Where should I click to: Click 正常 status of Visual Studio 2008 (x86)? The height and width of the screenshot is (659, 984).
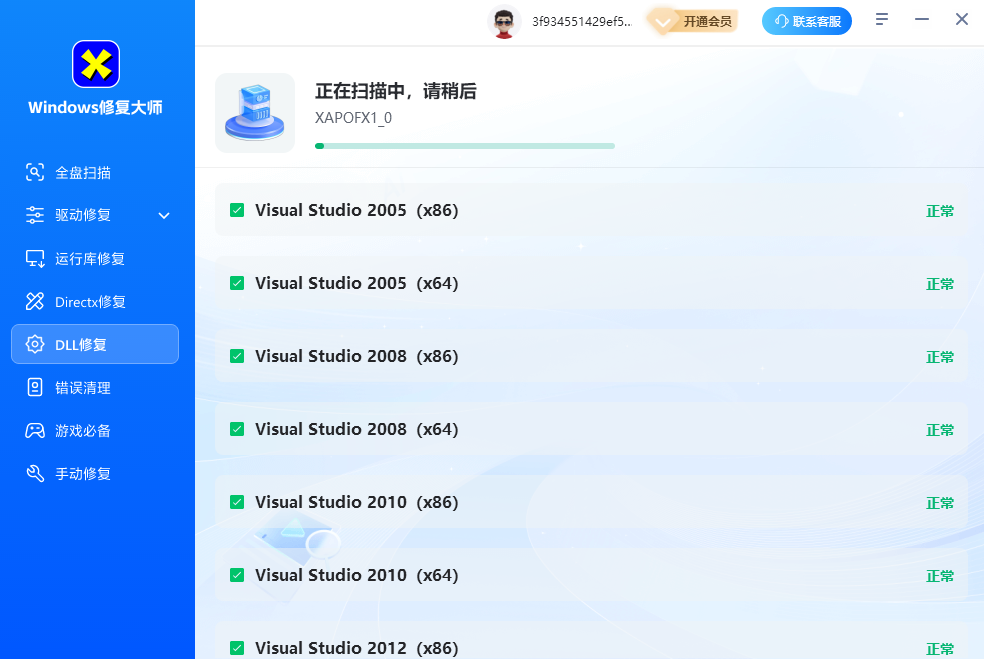coord(939,357)
